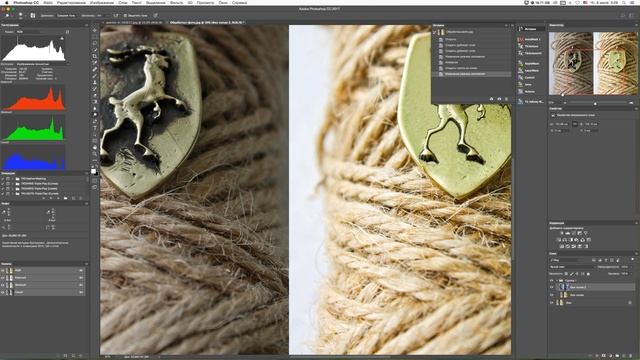Hide the Red channel
Screen dimensions: 640x360
(3, 278)
